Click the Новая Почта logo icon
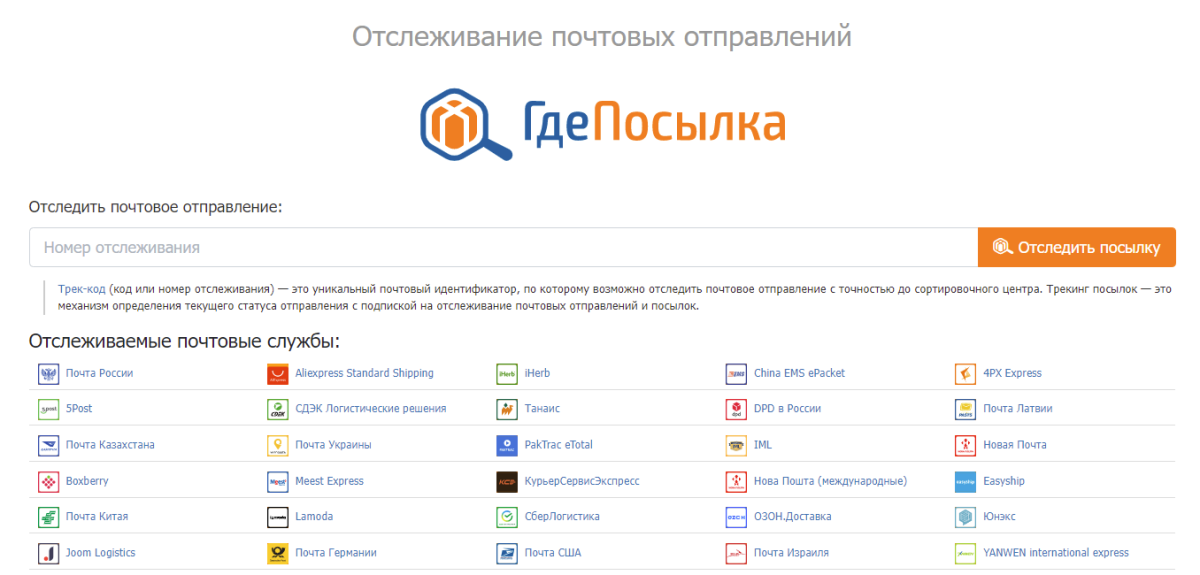The width and height of the screenshot is (1200, 575). click(x=966, y=445)
